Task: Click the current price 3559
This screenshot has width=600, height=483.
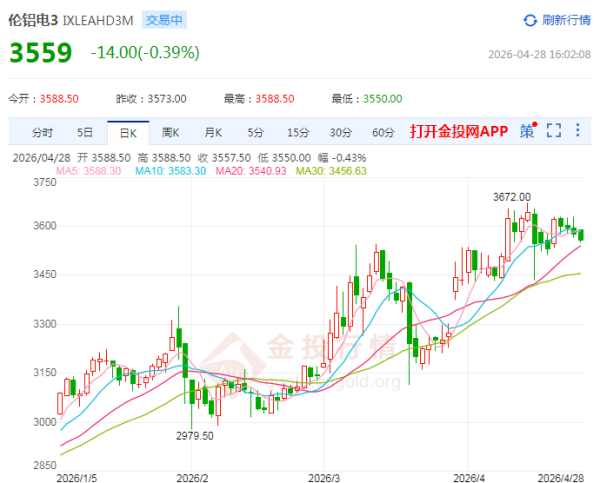Action: click(41, 52)
